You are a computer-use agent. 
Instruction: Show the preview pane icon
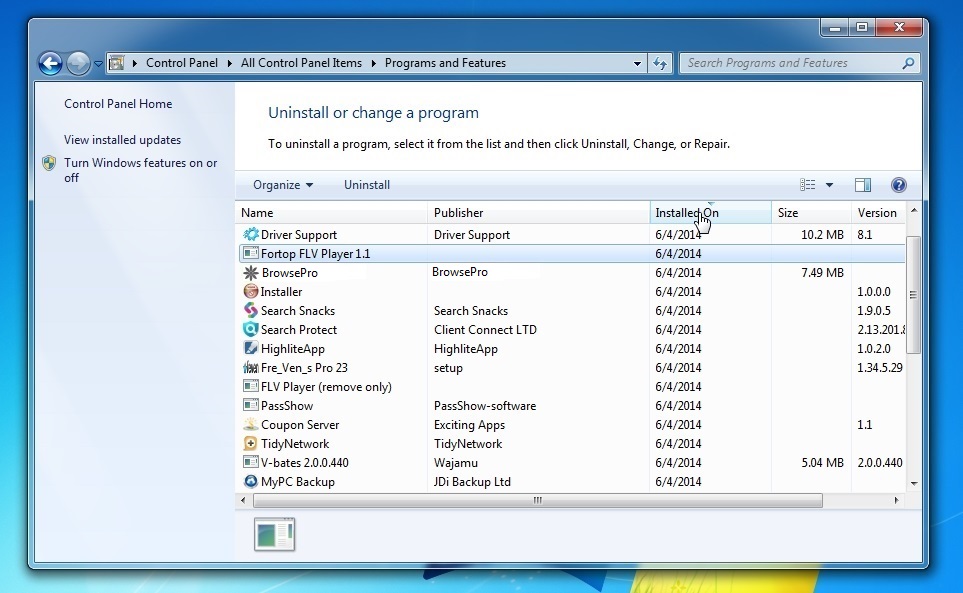[862, 184]
